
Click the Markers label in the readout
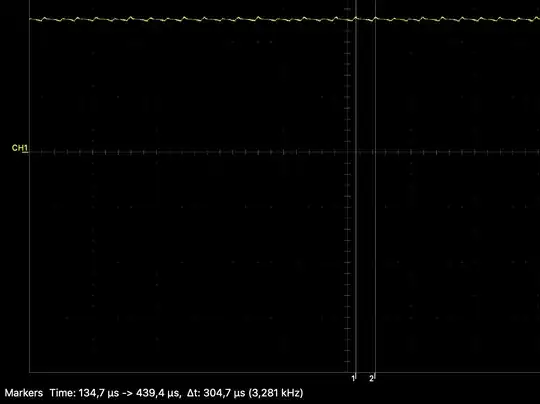coord(24,393)
